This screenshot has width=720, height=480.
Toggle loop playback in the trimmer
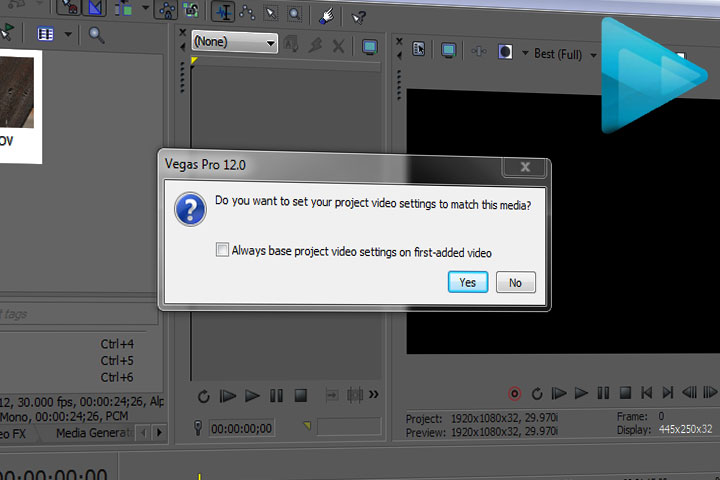tap(203, 396)
